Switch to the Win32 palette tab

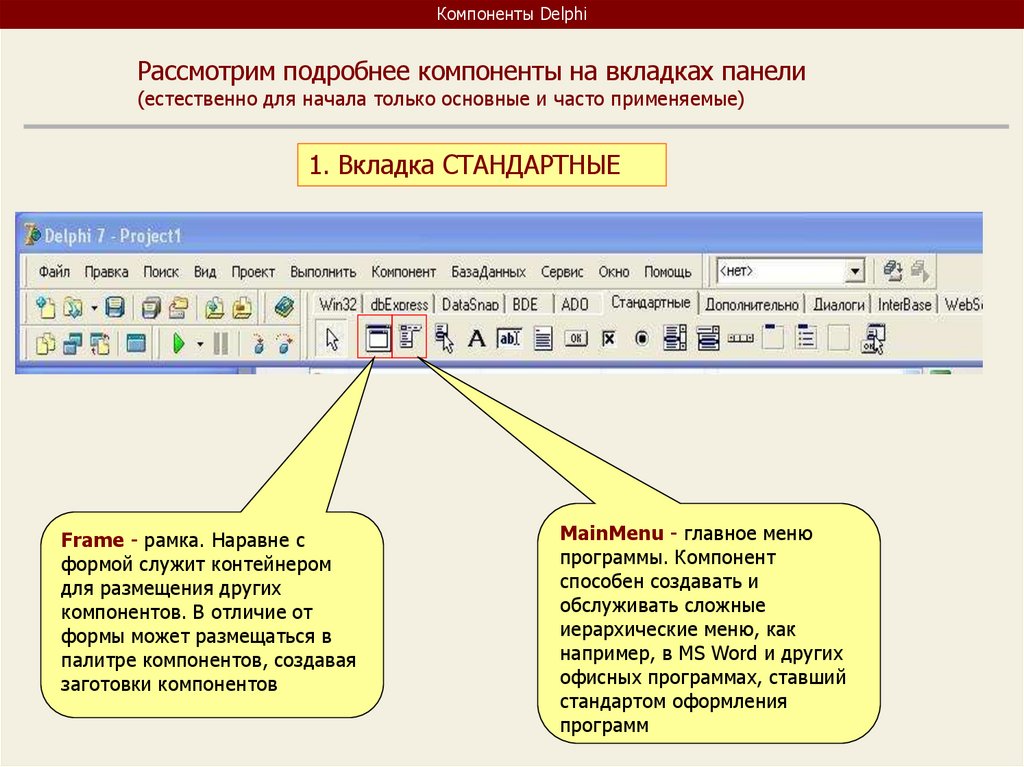pos(338,304)
